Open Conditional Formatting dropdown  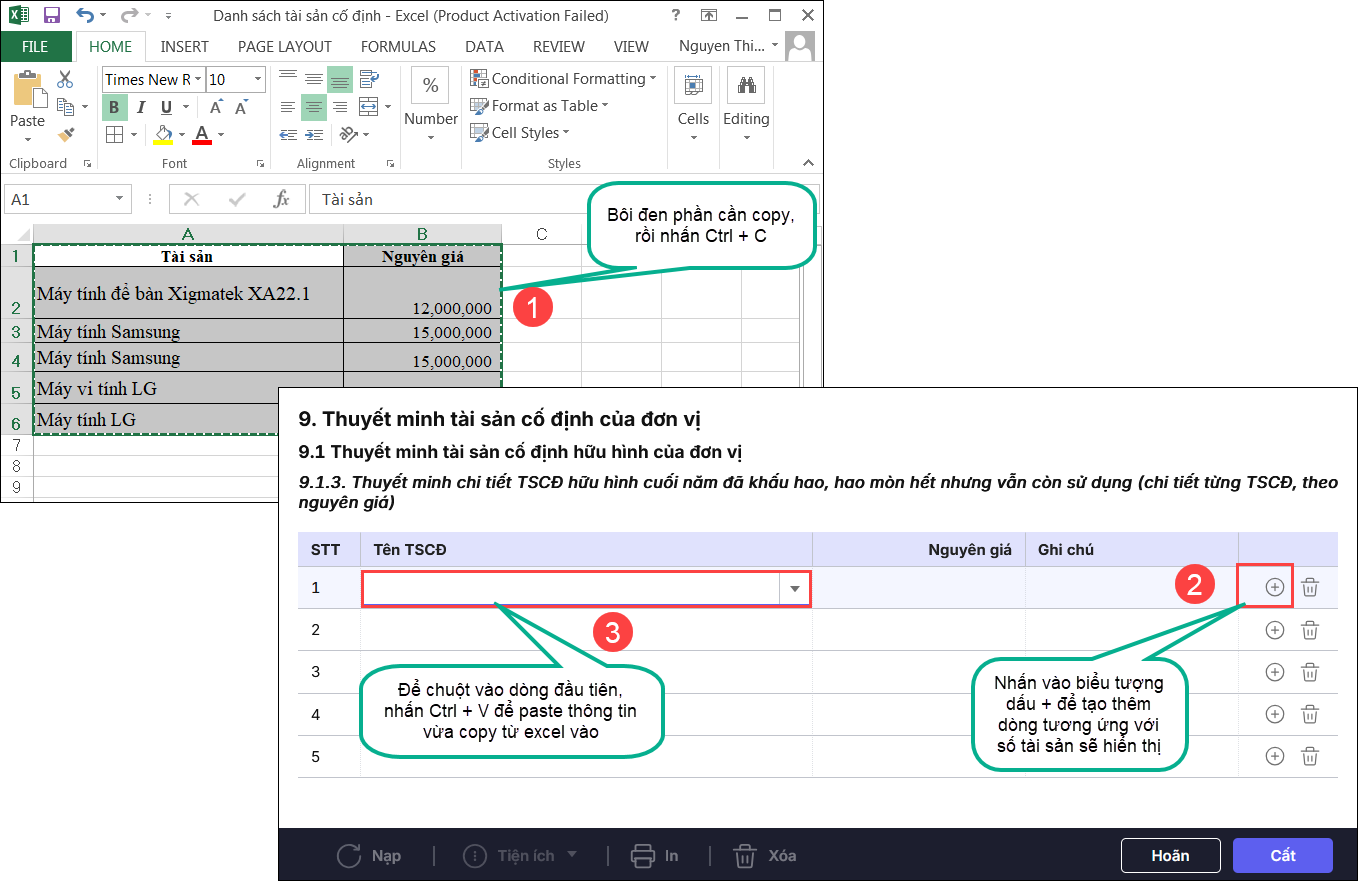[x=563, y=79]
